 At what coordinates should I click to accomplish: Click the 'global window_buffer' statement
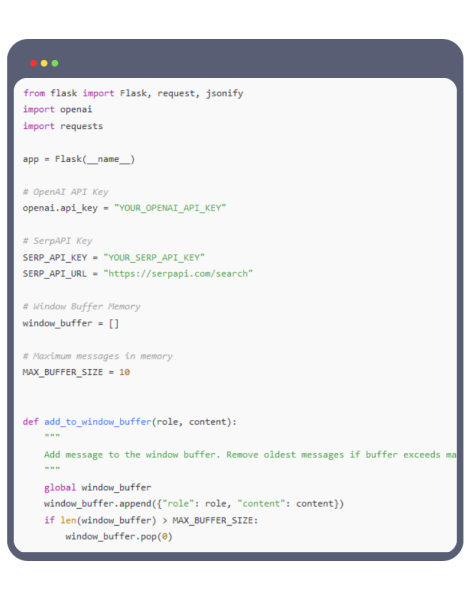point(98,488)
